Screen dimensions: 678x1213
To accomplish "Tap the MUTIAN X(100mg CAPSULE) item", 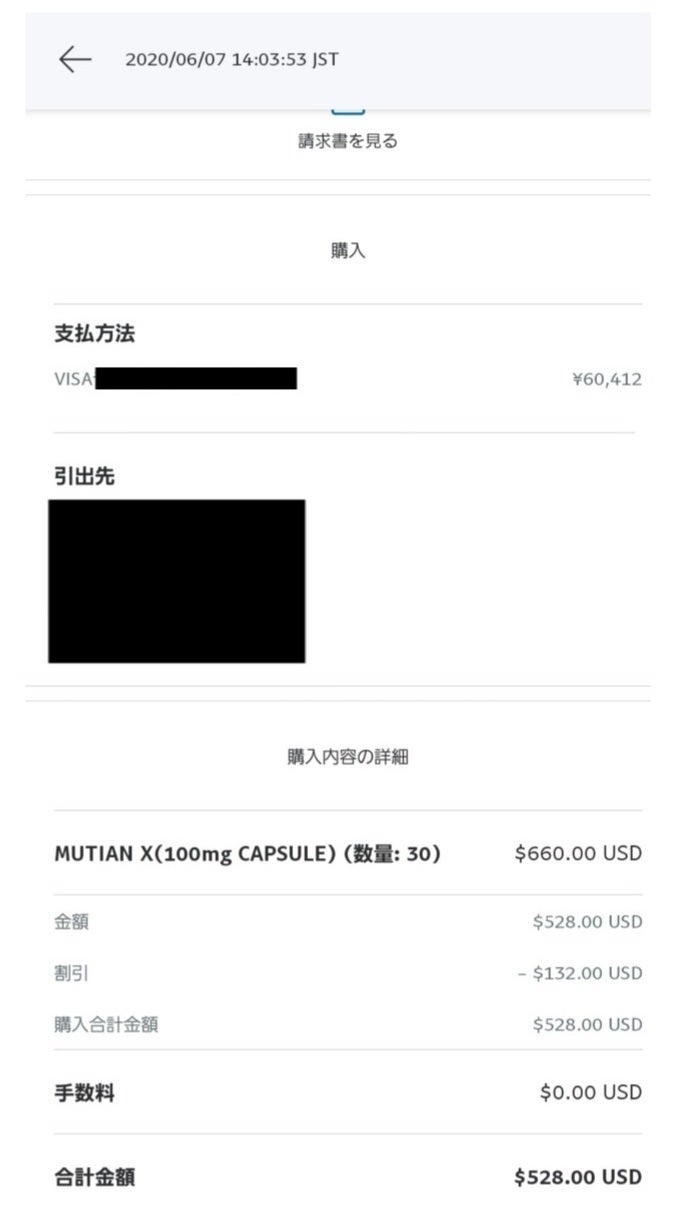I will [247, 854].
